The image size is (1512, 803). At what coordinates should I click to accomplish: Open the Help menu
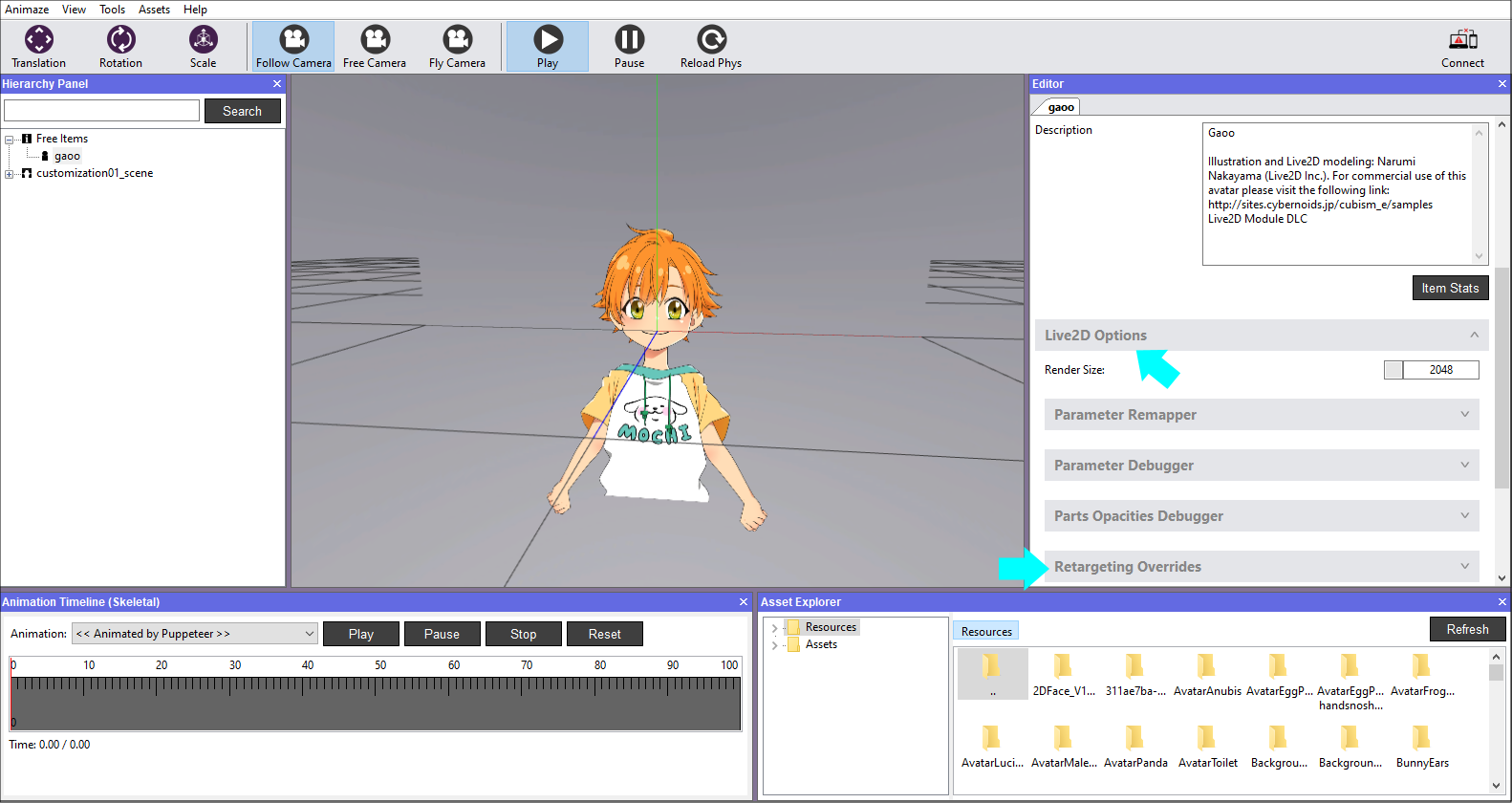coord(195,10)
